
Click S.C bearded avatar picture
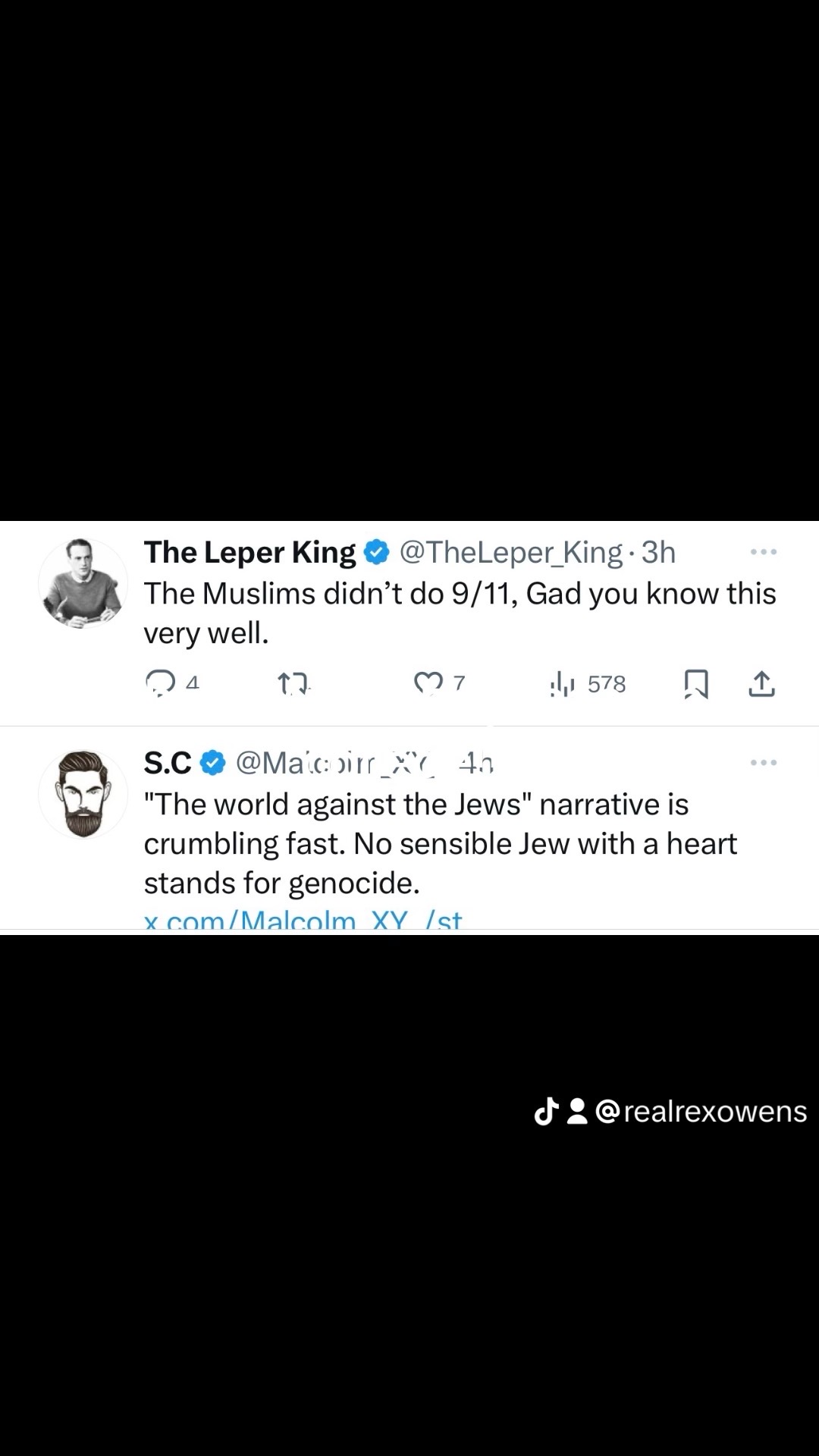click(x=83, y=794)
